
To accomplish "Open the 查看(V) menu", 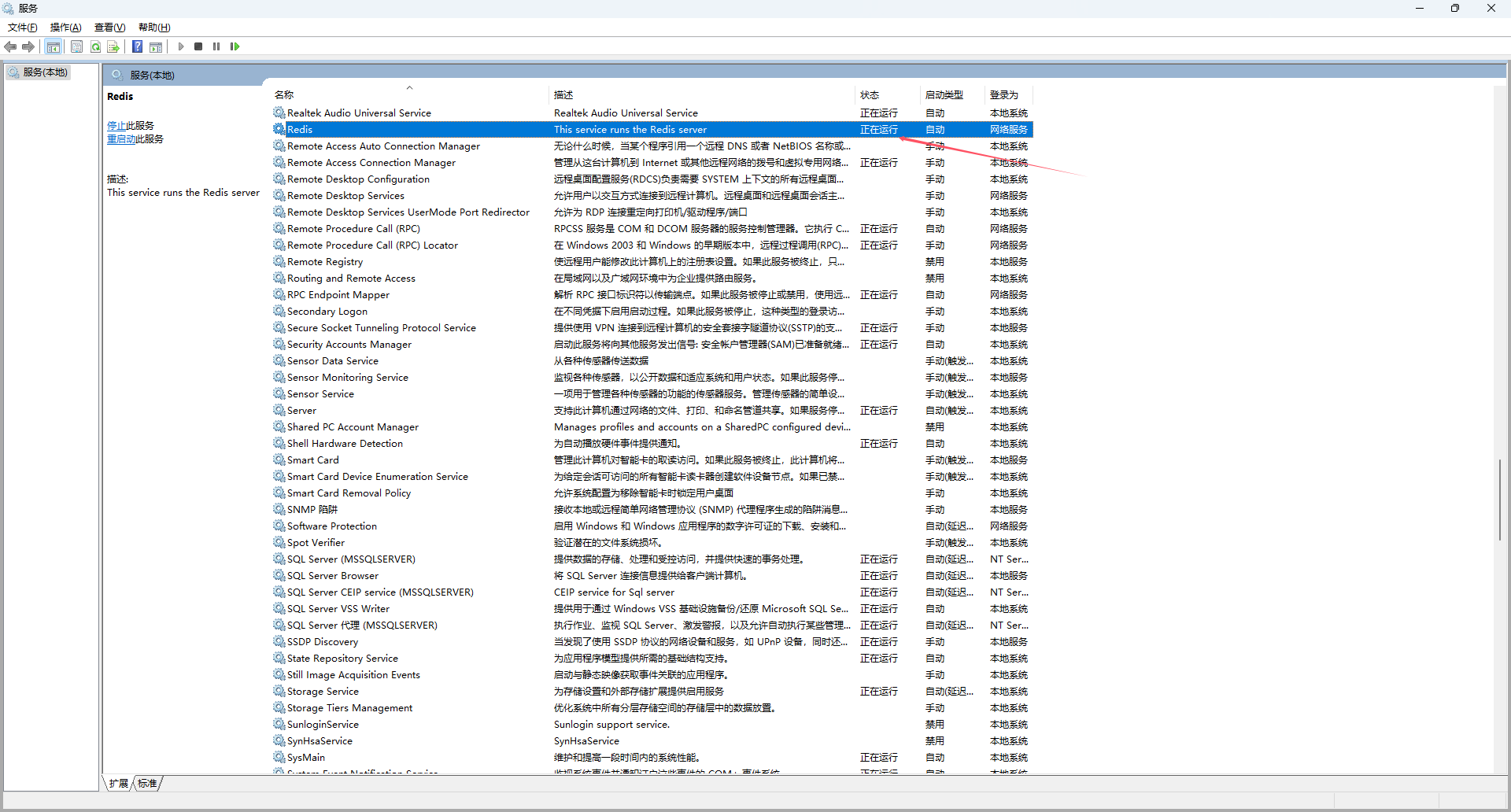I will coord(109,28).
